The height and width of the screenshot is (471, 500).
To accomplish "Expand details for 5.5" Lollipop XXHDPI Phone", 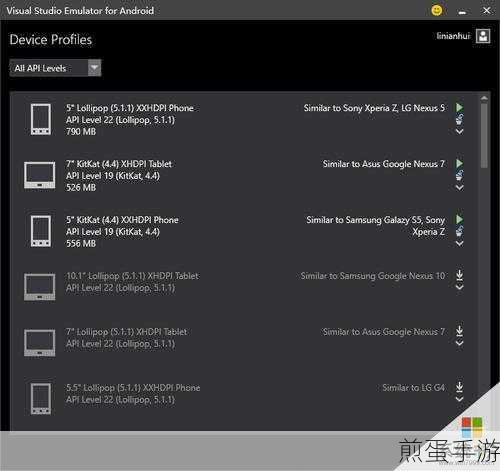I will pyautogui.click(x=459, y=399).
